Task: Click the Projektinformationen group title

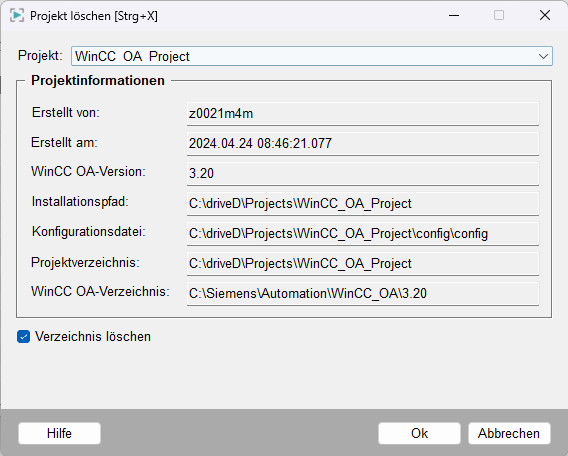Action: click(x=98, y=80)
